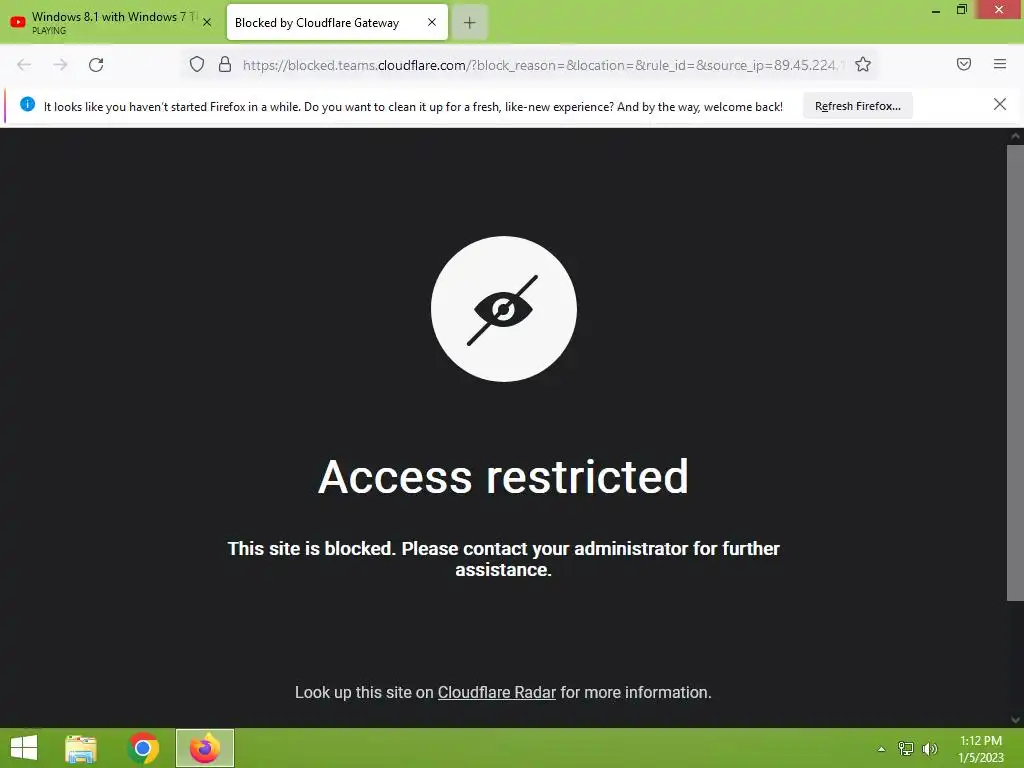This screenshot has width=1024, height=768.
Task: Dismiss the Firefox refresh notification bar
Action: 999,104
